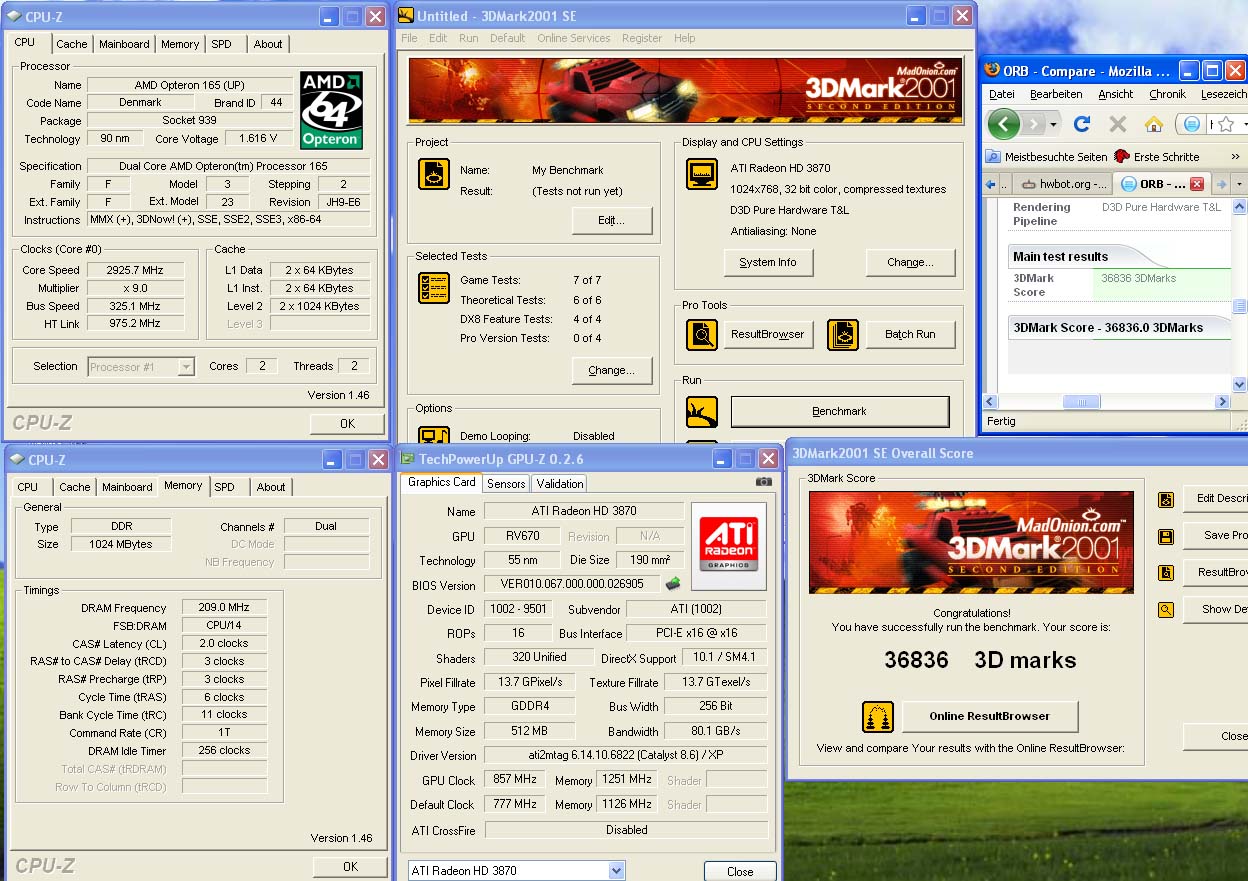Click the Firefox forward arrow

pyautogui.click(x=1035, y=124)
